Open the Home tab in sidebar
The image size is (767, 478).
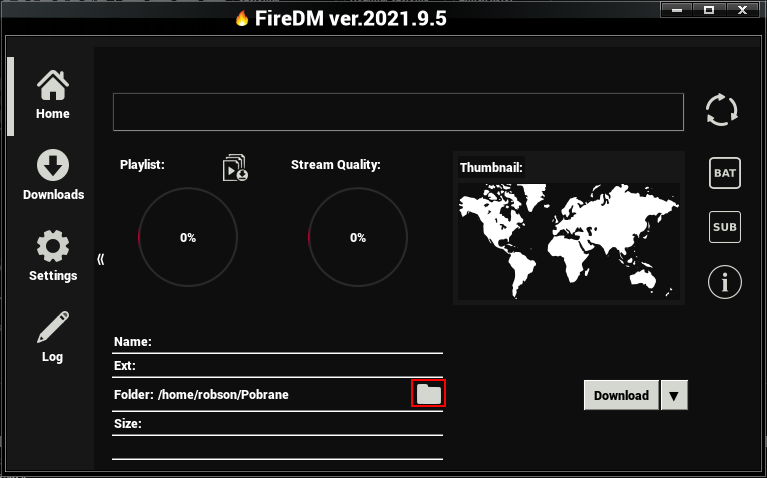(x=52, y=95)
